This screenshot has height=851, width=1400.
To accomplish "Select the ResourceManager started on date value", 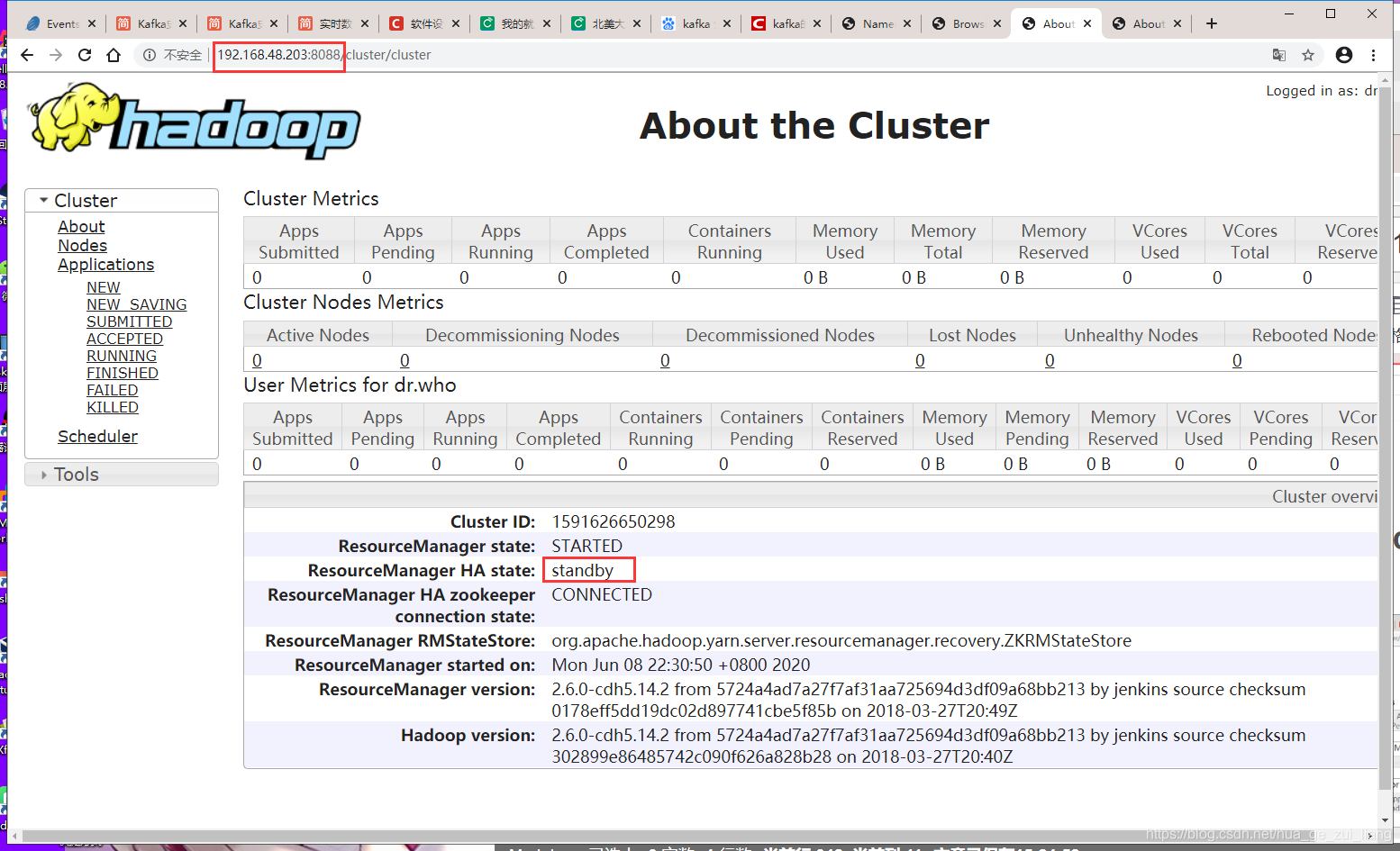I will tap(681, 665).
